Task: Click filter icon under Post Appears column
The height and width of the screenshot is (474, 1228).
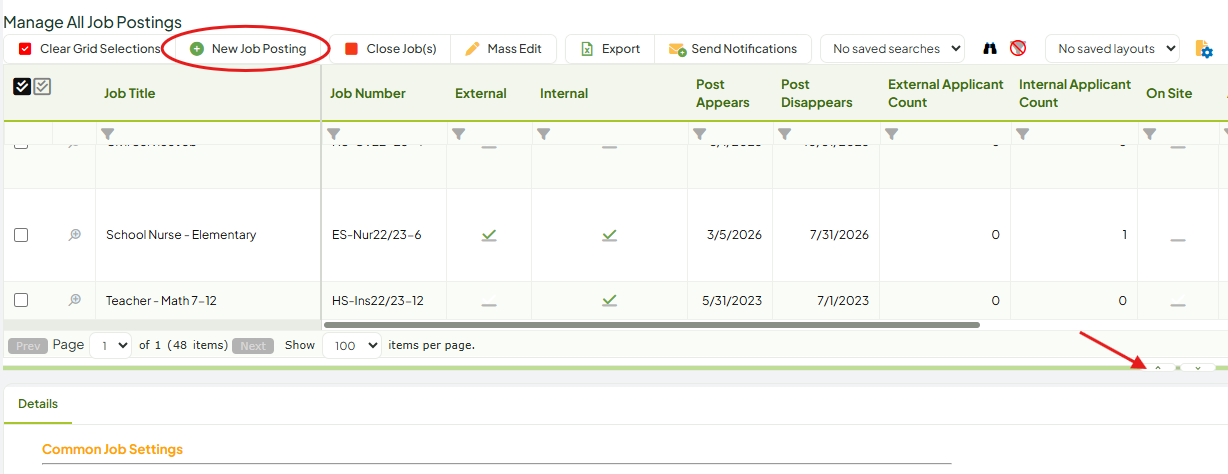Action: coord(700,133)
